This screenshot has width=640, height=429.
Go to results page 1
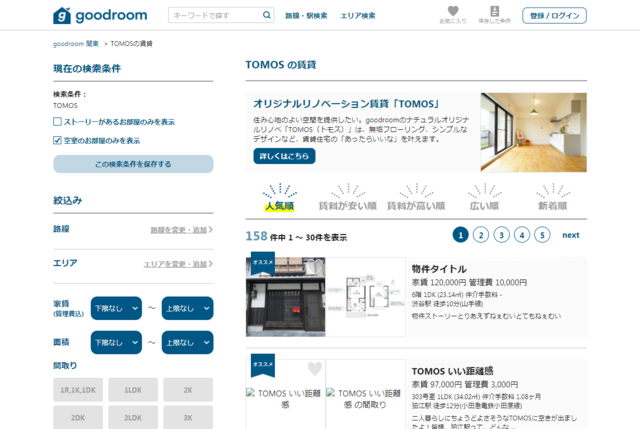point(460,235)
